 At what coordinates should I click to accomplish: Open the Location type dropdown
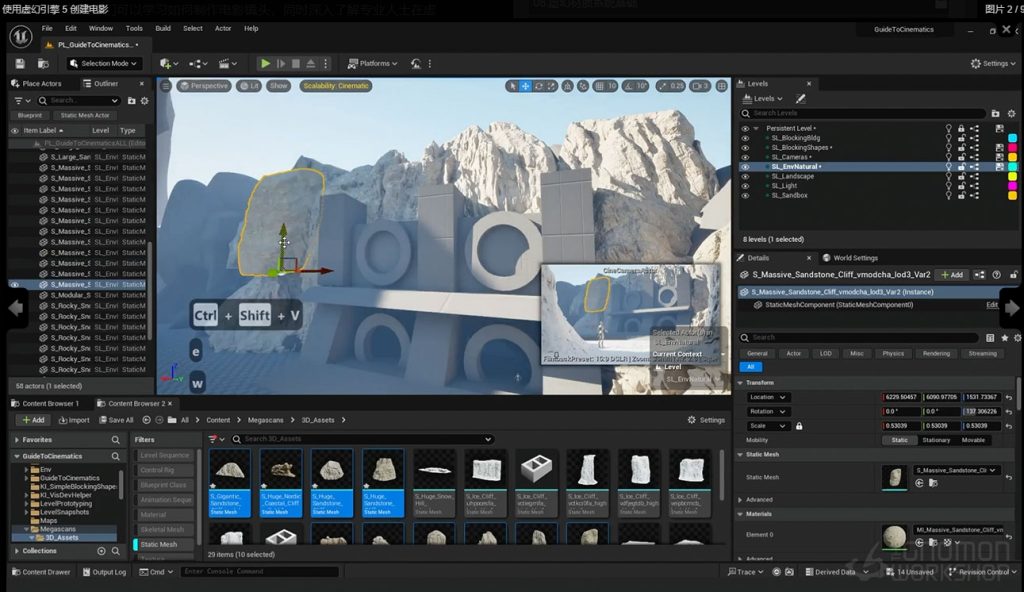pyautogui.click(x=767, y=397)
